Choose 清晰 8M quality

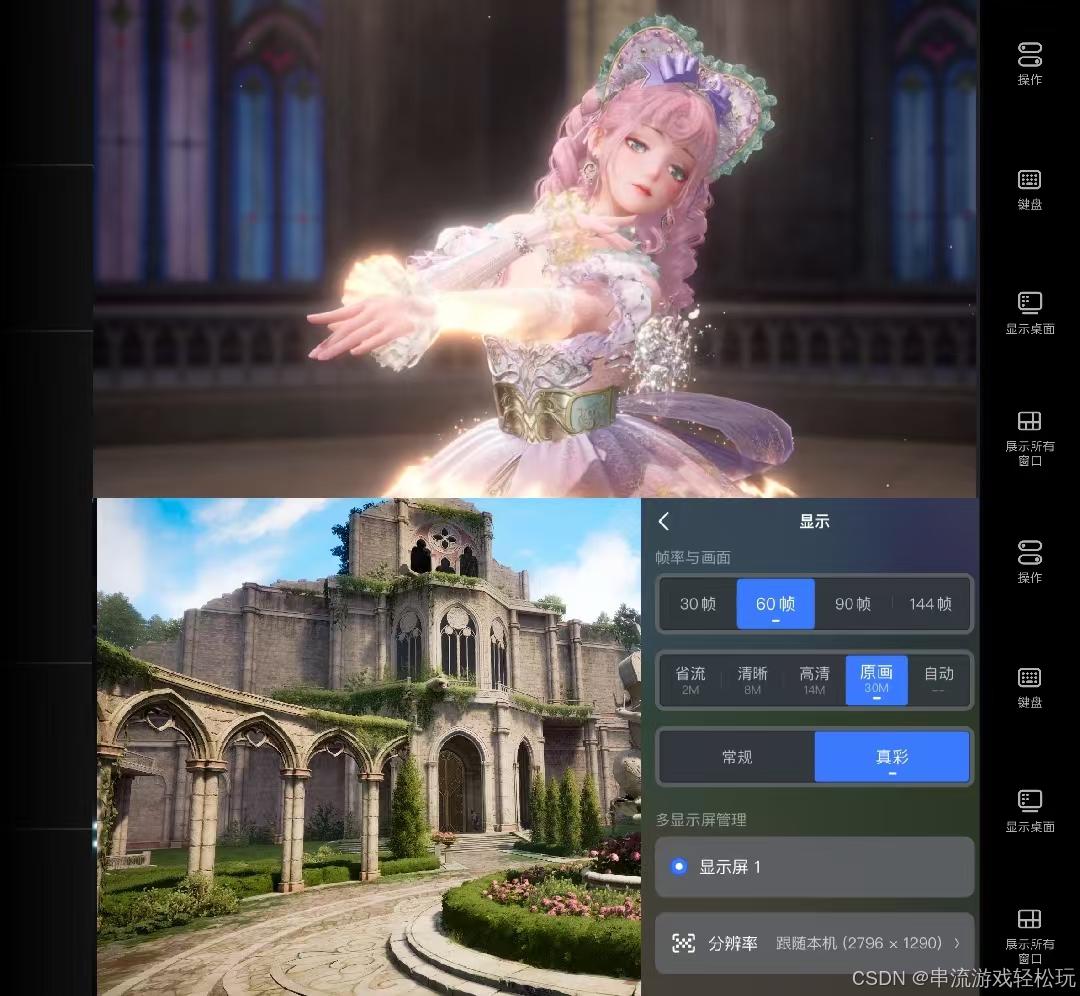click(x=752, y=680)
